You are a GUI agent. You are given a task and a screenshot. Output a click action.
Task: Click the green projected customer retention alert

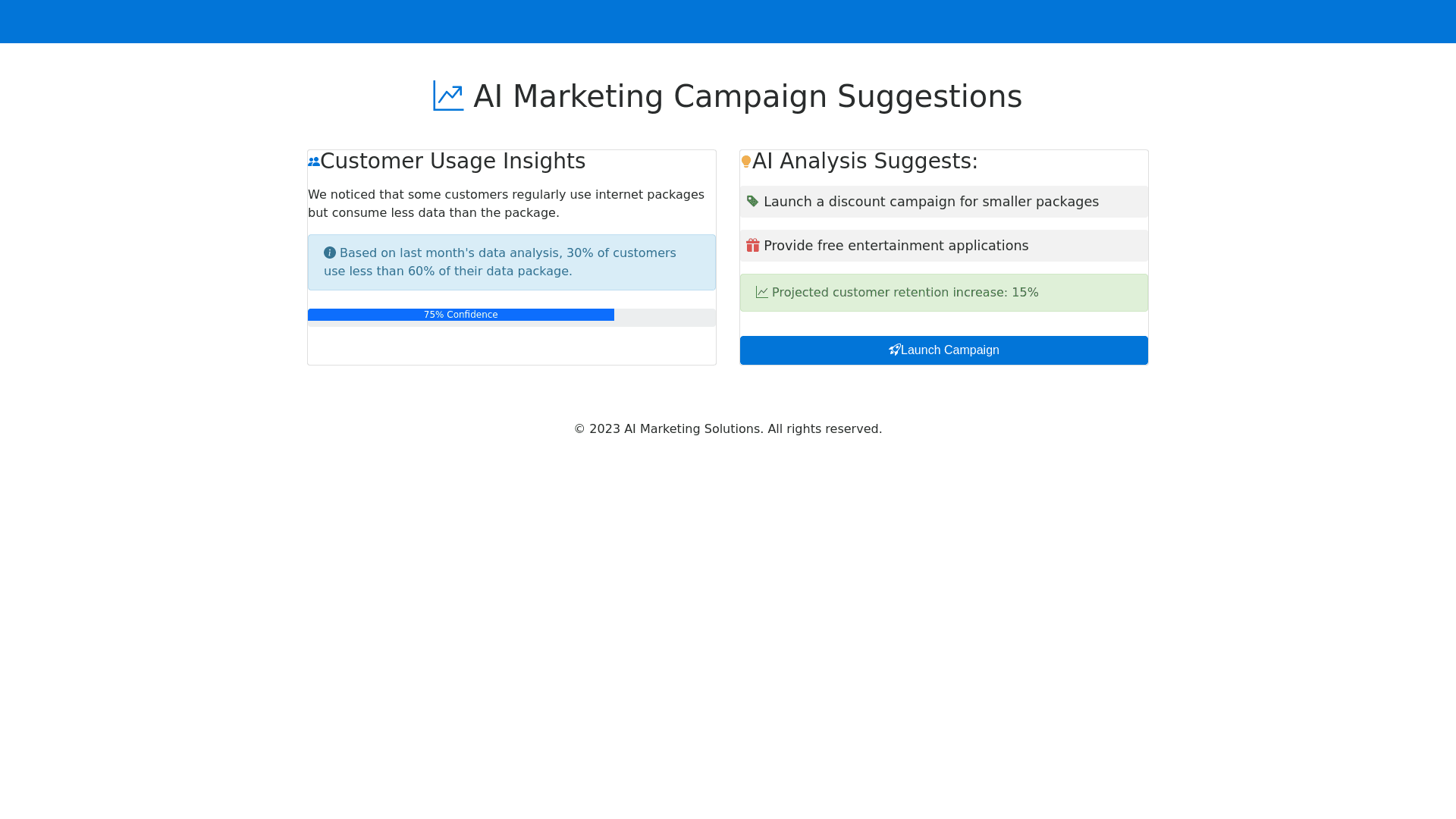[x=943, y=293]
